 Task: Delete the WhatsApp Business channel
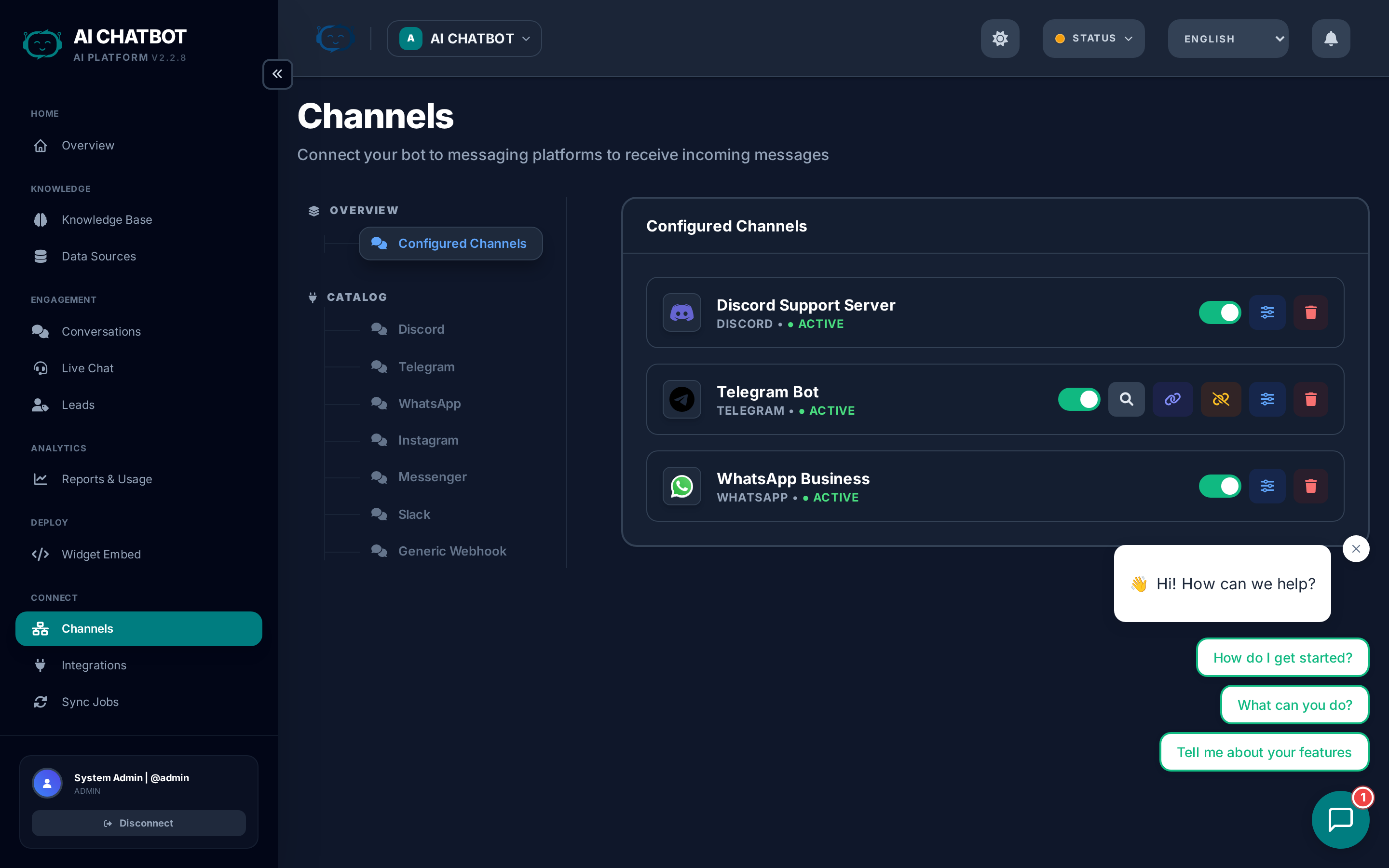point(1310,486)
